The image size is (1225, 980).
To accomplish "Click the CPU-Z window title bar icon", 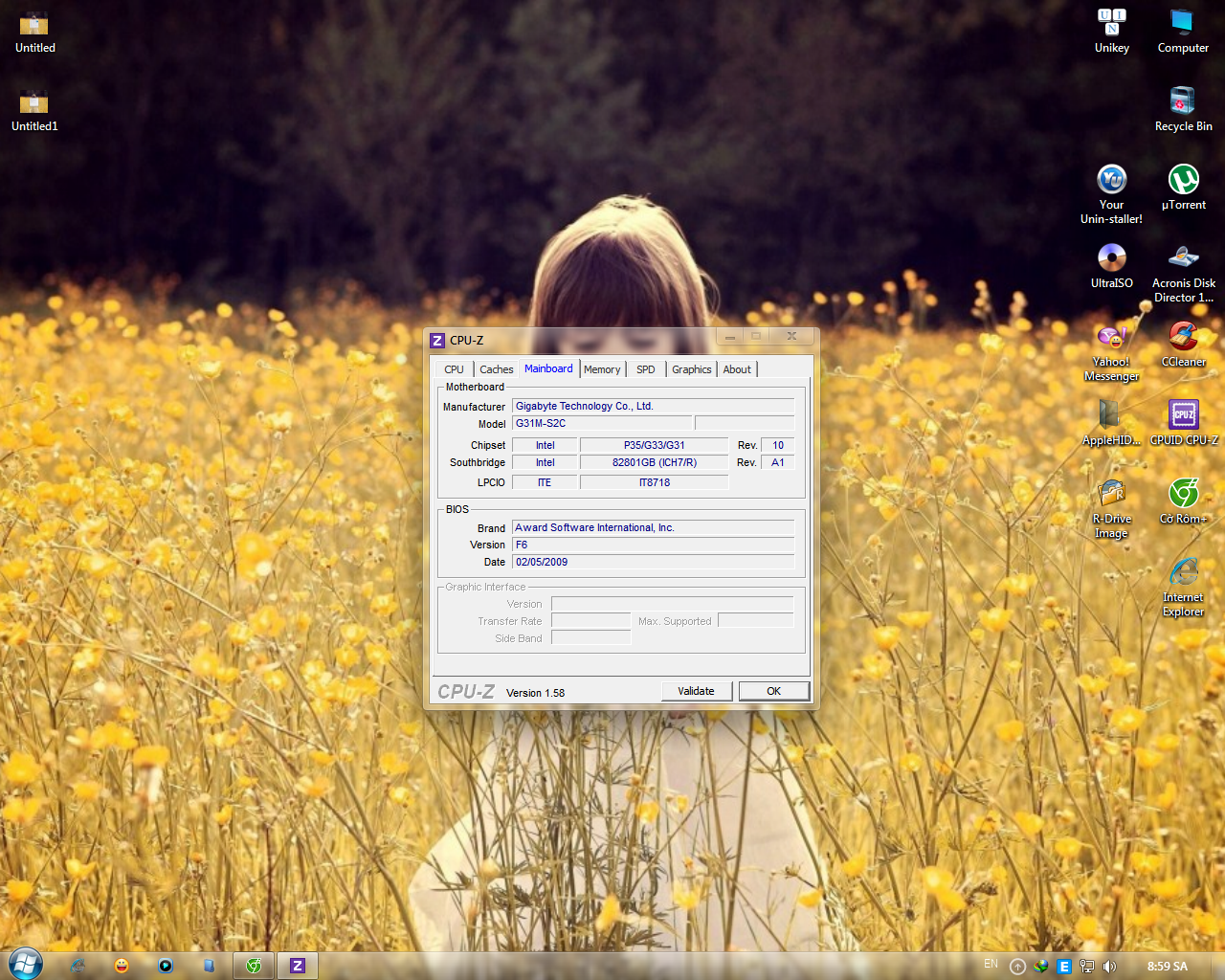I will tap(437, 340).
